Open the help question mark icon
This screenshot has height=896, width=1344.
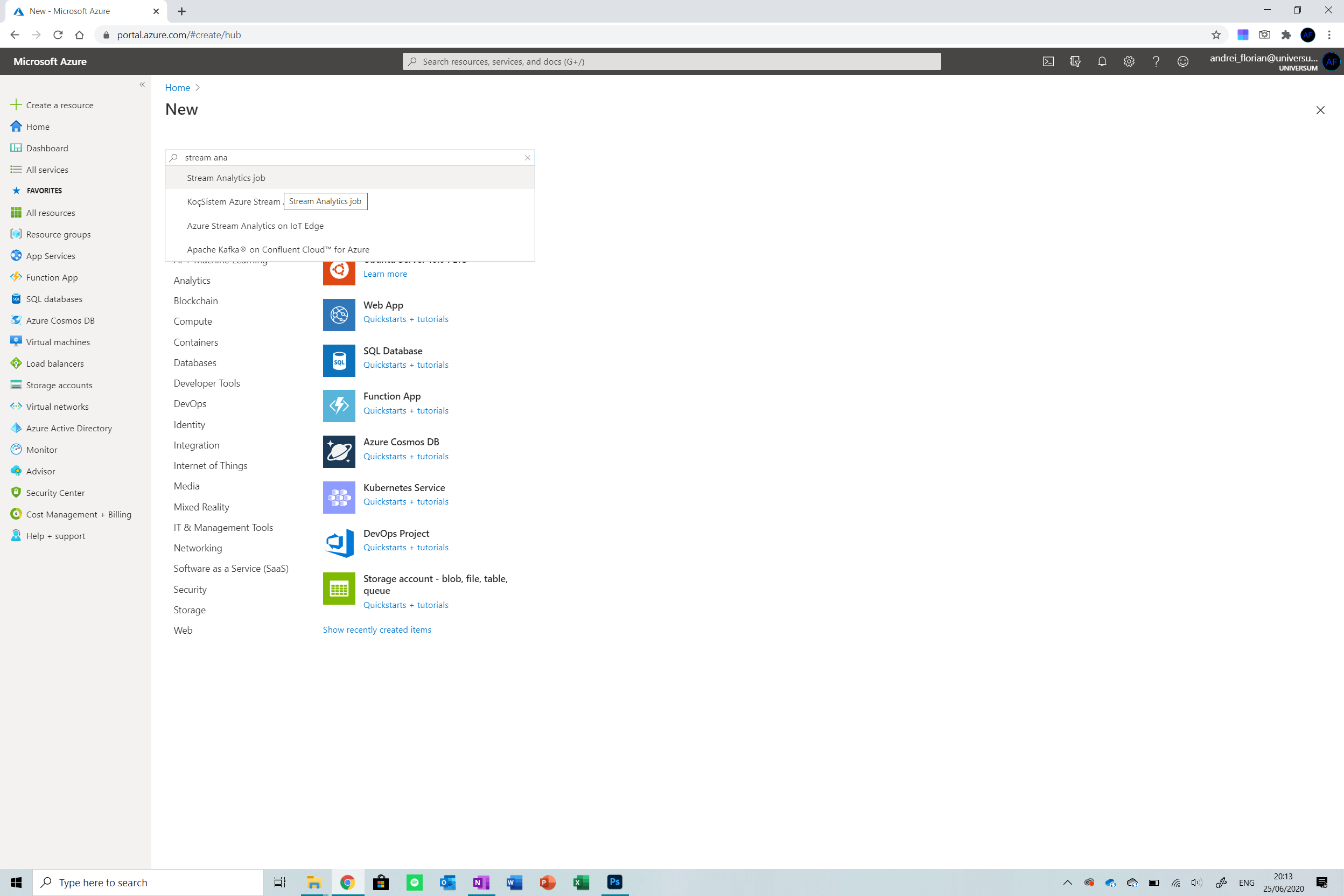[x=1156, y=61]
